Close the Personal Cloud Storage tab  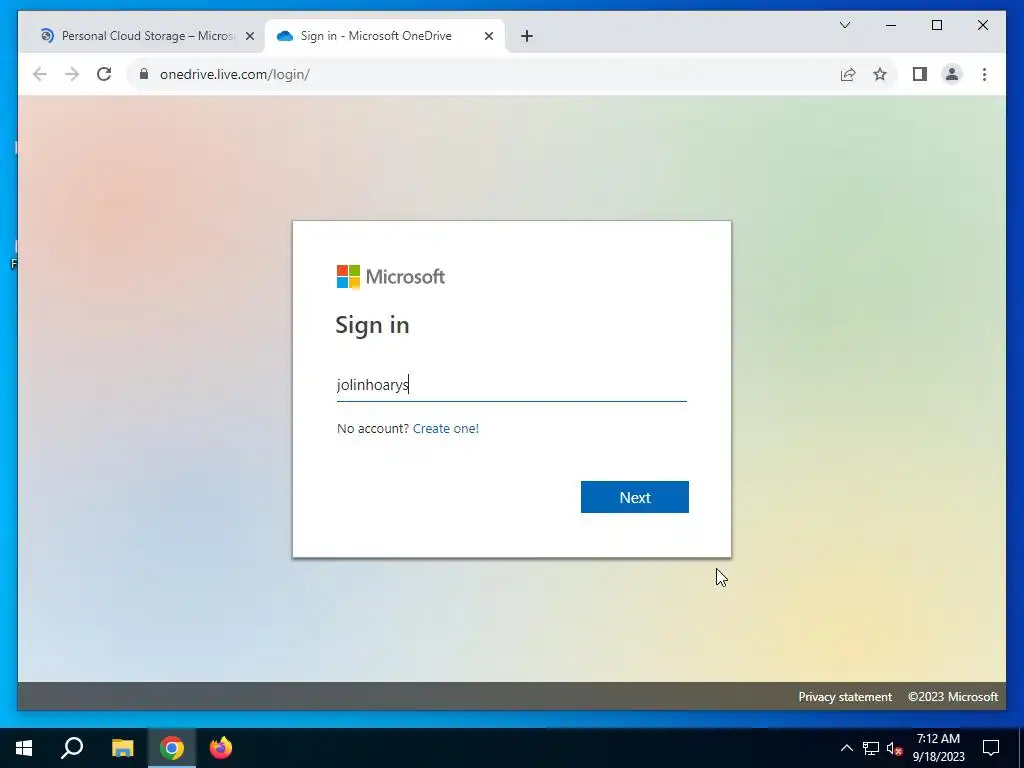tap(249, 37)
